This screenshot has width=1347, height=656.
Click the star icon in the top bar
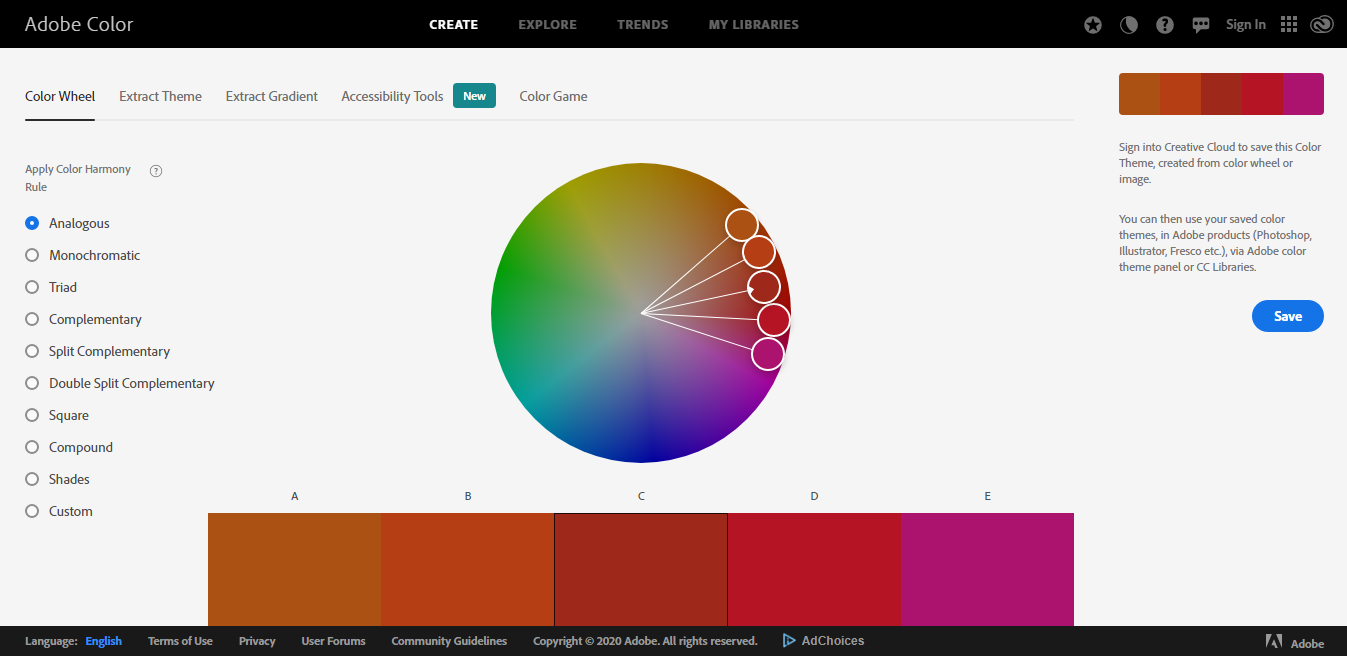(1093, 24)
